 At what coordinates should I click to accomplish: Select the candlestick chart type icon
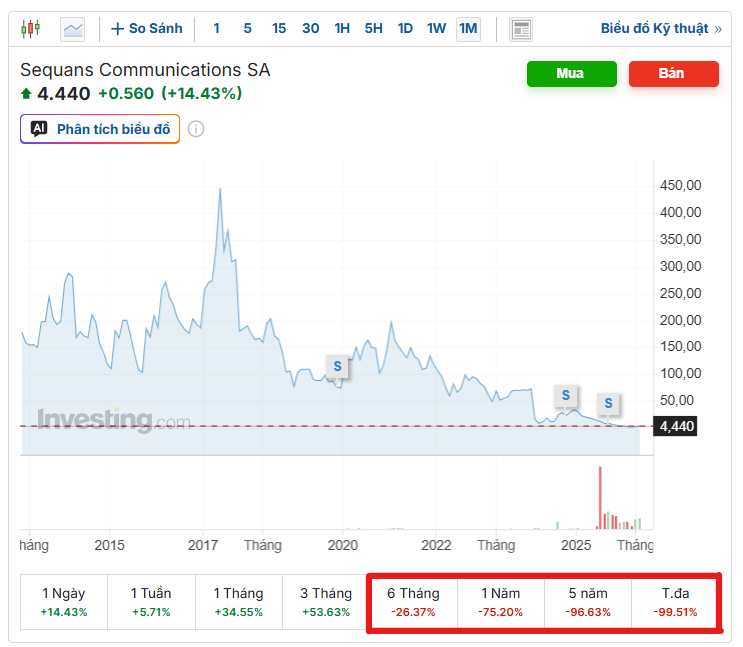click(x=30, y=29)
